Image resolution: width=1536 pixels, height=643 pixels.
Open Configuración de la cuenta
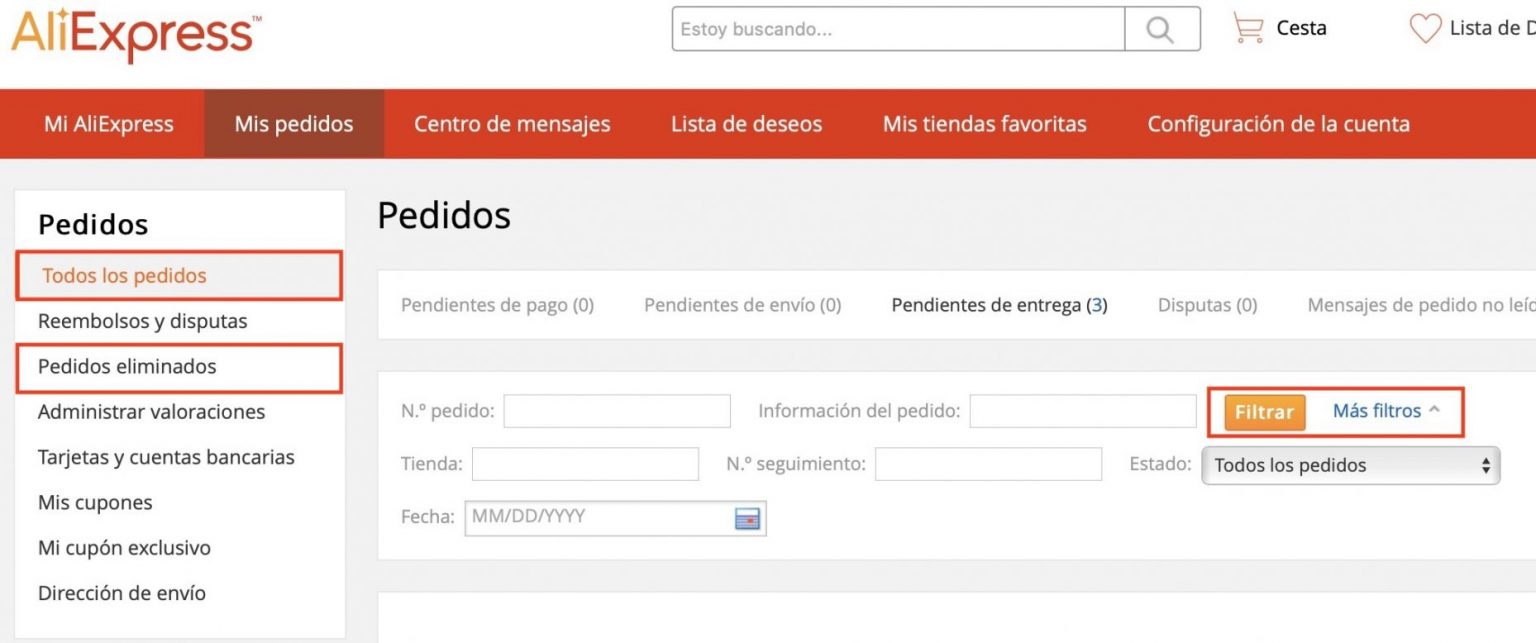(x=1278, y=123)
